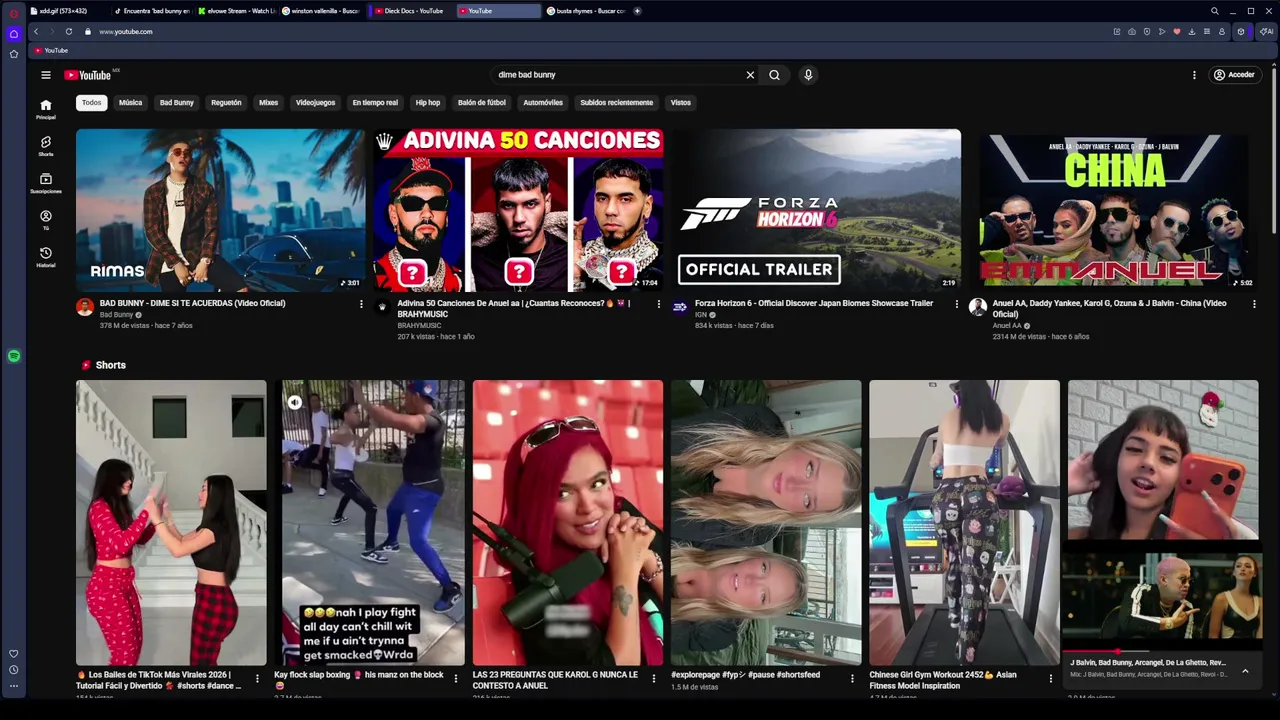Click the Acceder sign-in button
The width and height of the screenshot is (1280, 720).
click(x=1234, y=75)
